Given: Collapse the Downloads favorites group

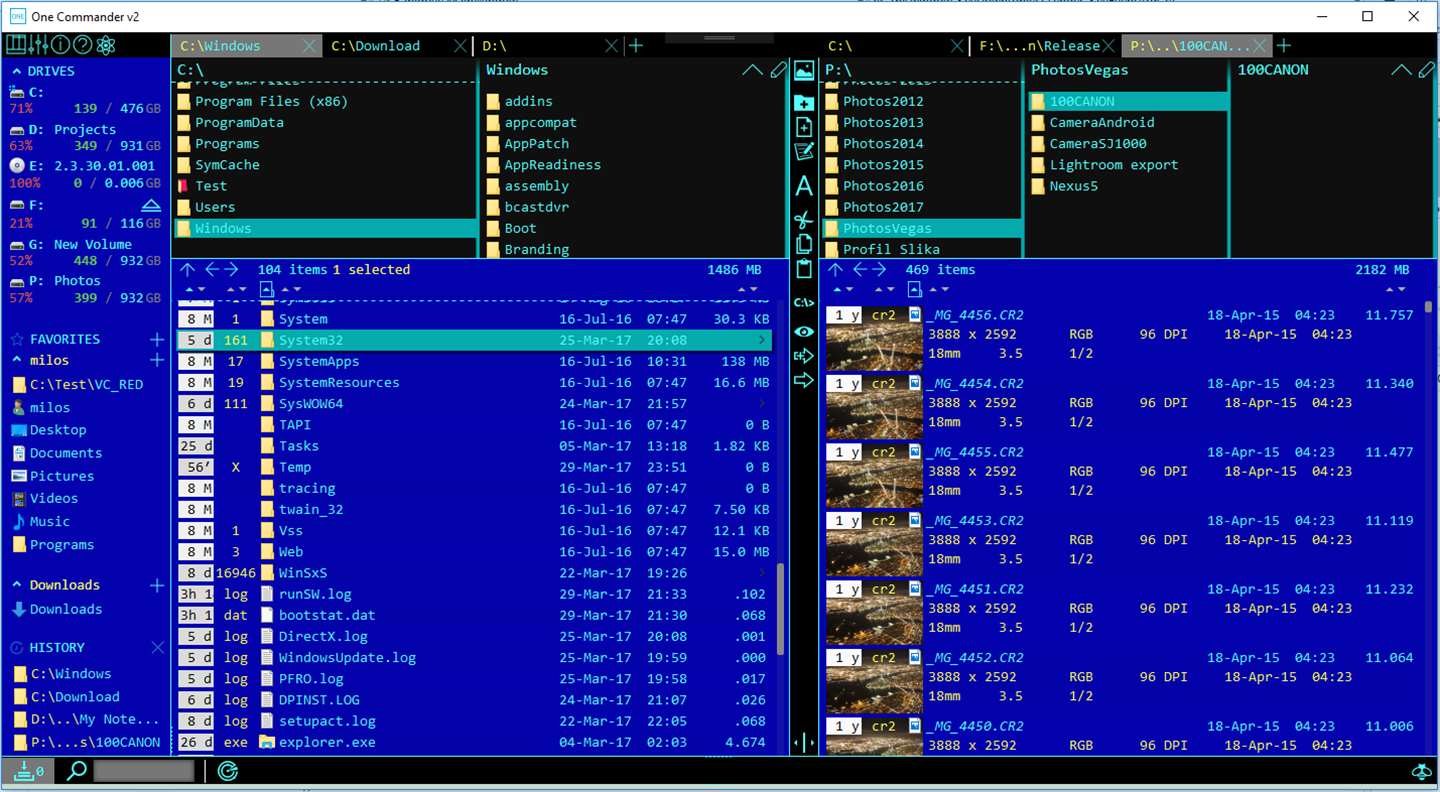Looking at the screenshot, I should tap(16, 585).
